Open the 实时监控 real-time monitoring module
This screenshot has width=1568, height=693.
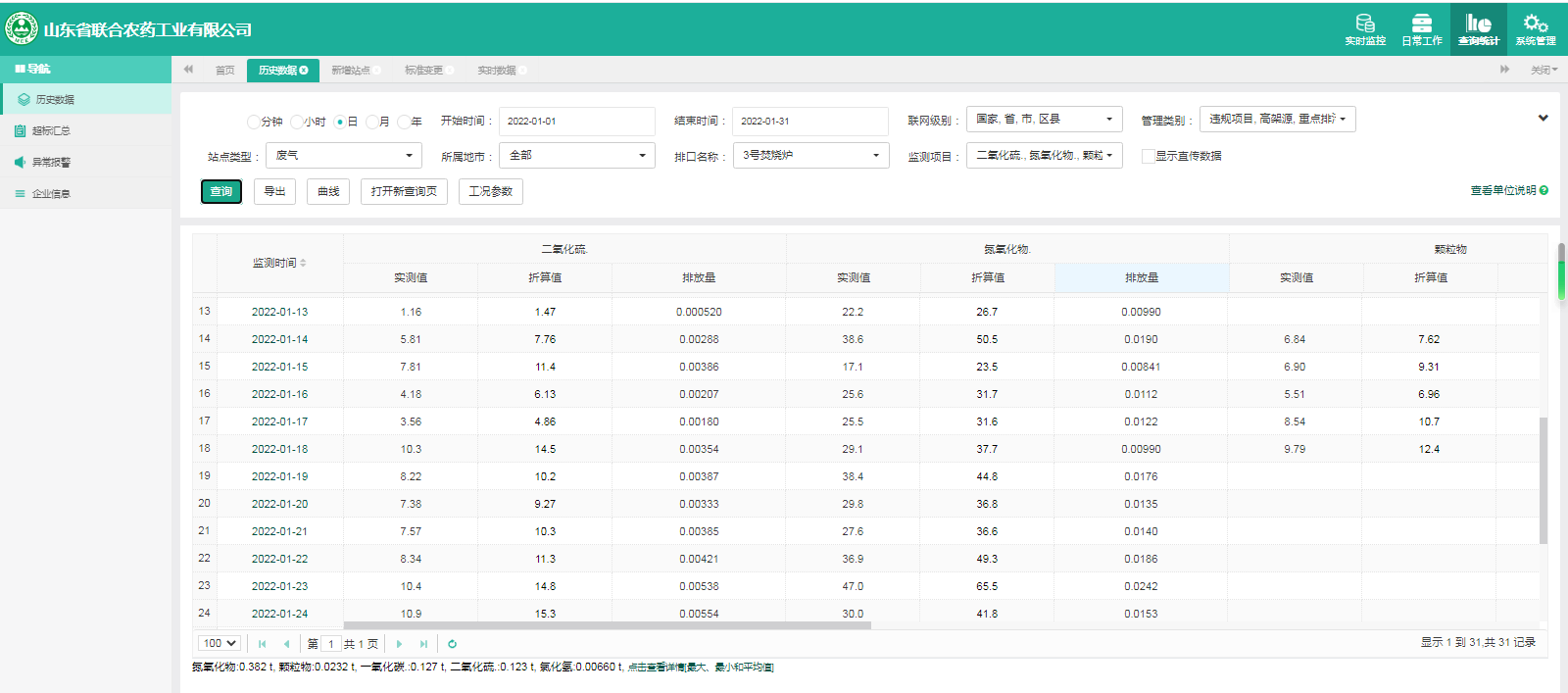point(1364,28)
